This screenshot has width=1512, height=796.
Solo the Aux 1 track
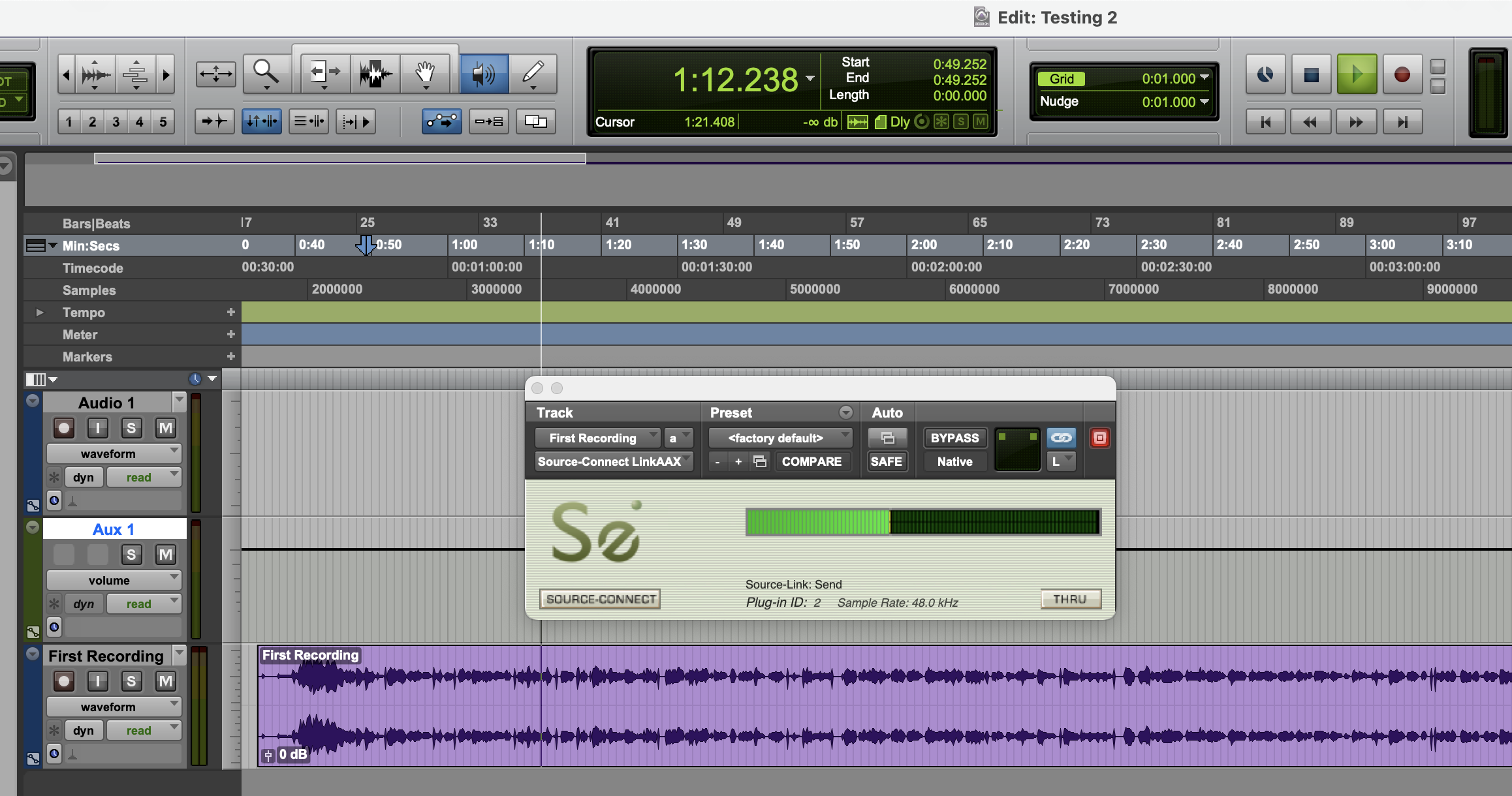pos(131,555)
